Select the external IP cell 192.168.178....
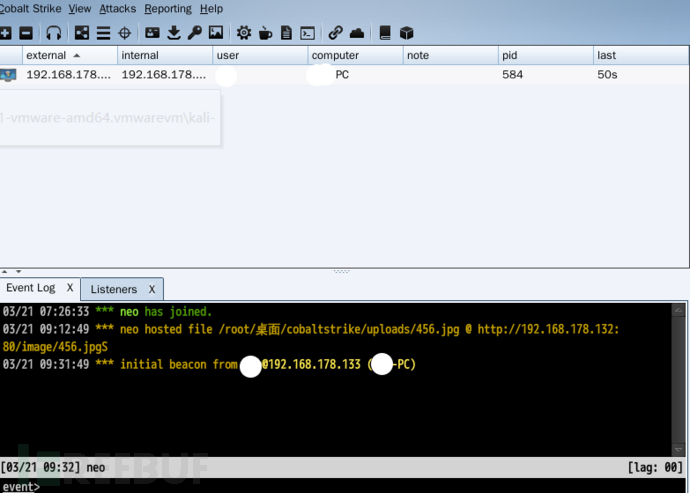690x493 pixels. click(69, 75)
